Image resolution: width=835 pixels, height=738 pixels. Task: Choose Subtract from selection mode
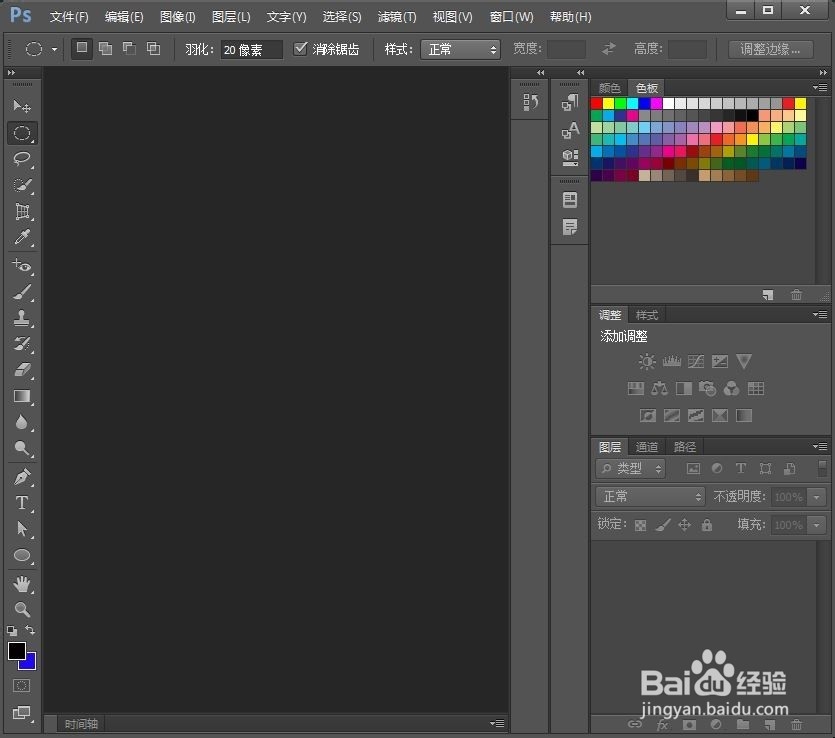click(x=129, y=49)
